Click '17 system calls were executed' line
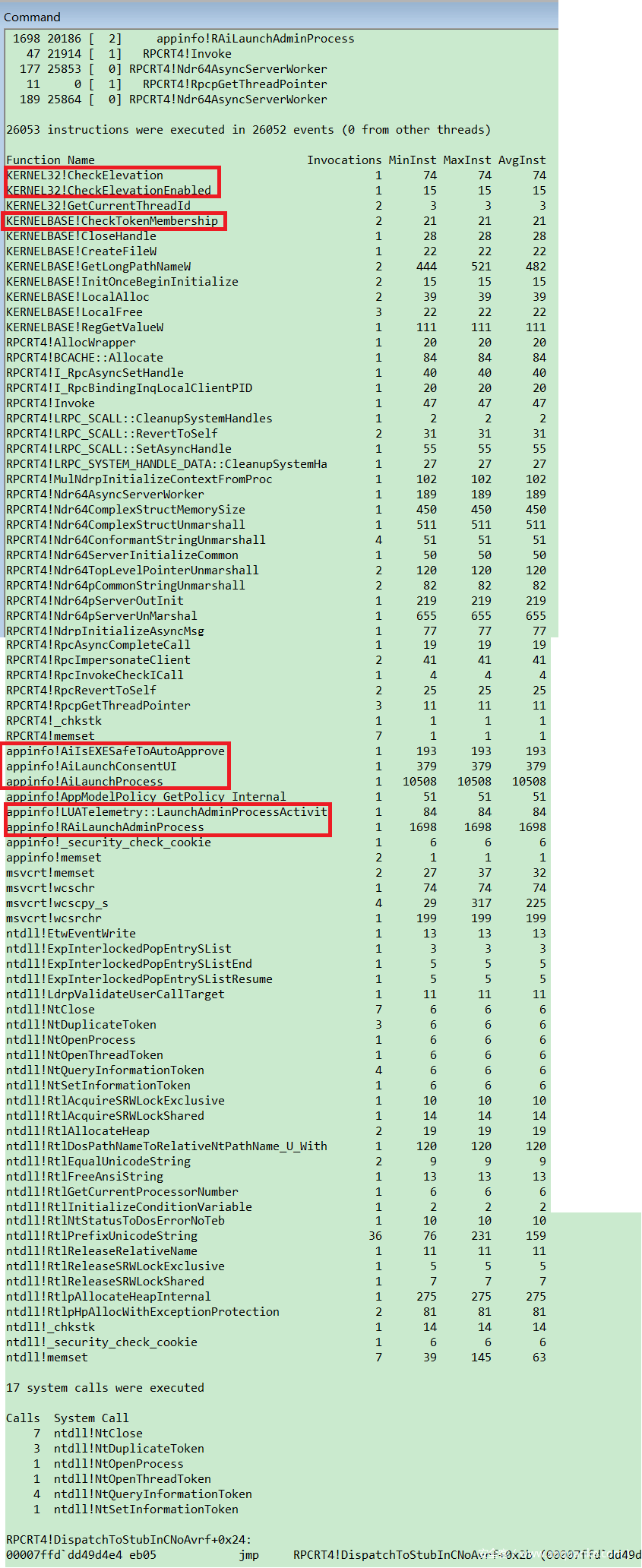Screen dimensions: 642x1568 coord(105,1387)
